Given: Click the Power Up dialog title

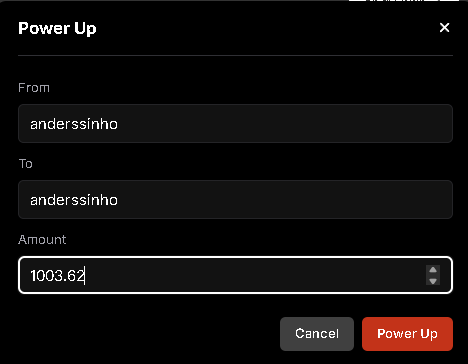Looking at the screenshot, I should (57, 29).
